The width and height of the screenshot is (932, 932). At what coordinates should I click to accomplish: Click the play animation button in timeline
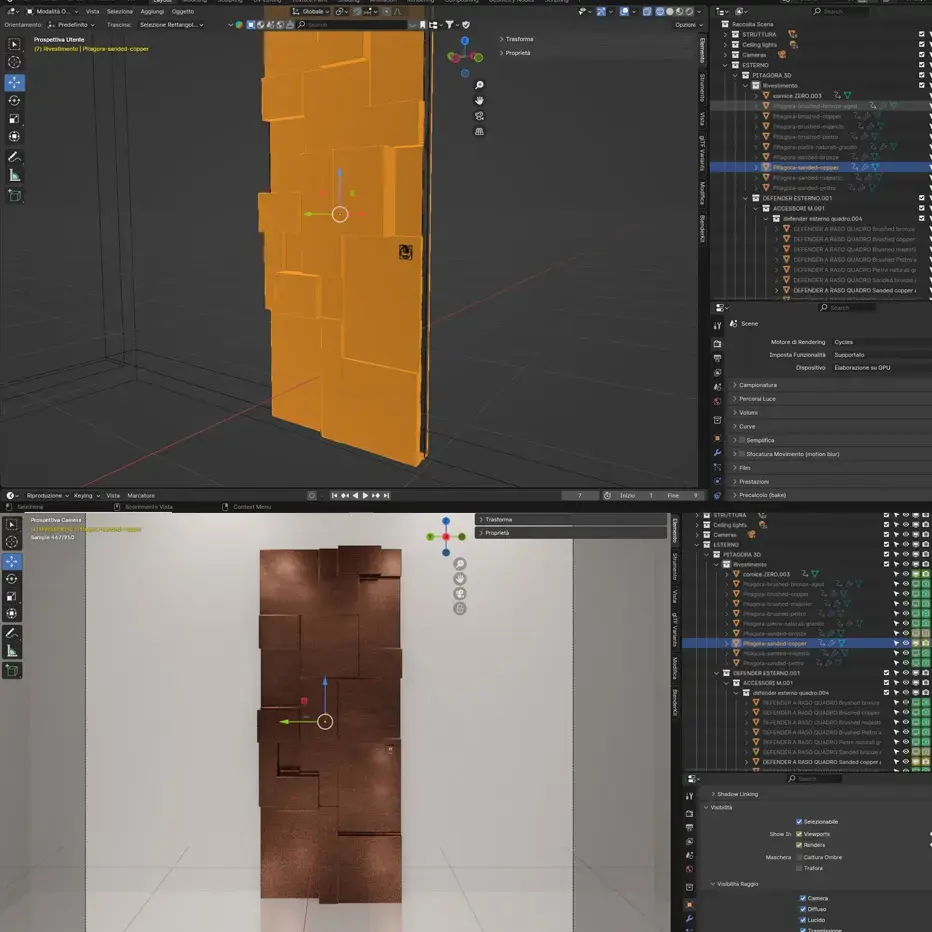coord(365,496)
